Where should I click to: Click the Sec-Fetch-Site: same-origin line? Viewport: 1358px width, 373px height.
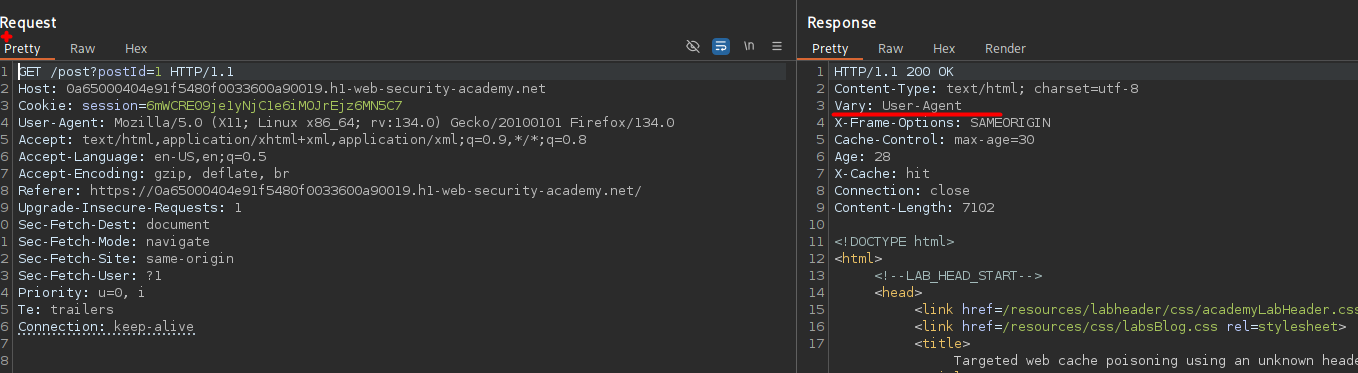pos(126,259)
